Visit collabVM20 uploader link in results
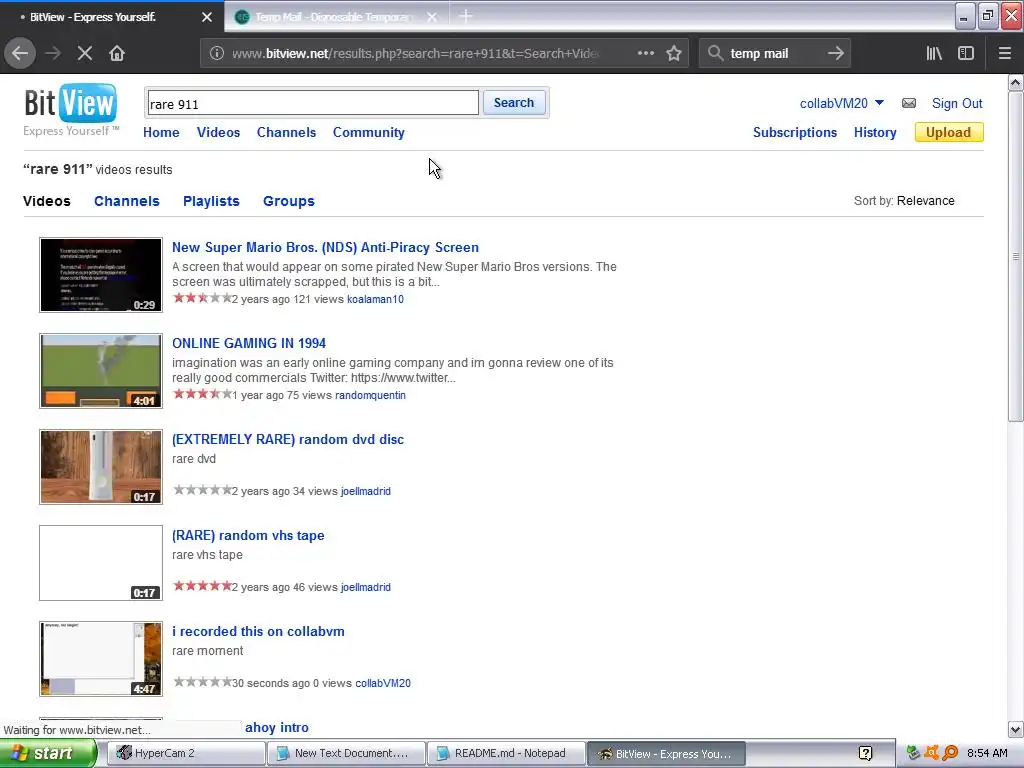Viewport: 1024px width, 768px height. point(383,683)
